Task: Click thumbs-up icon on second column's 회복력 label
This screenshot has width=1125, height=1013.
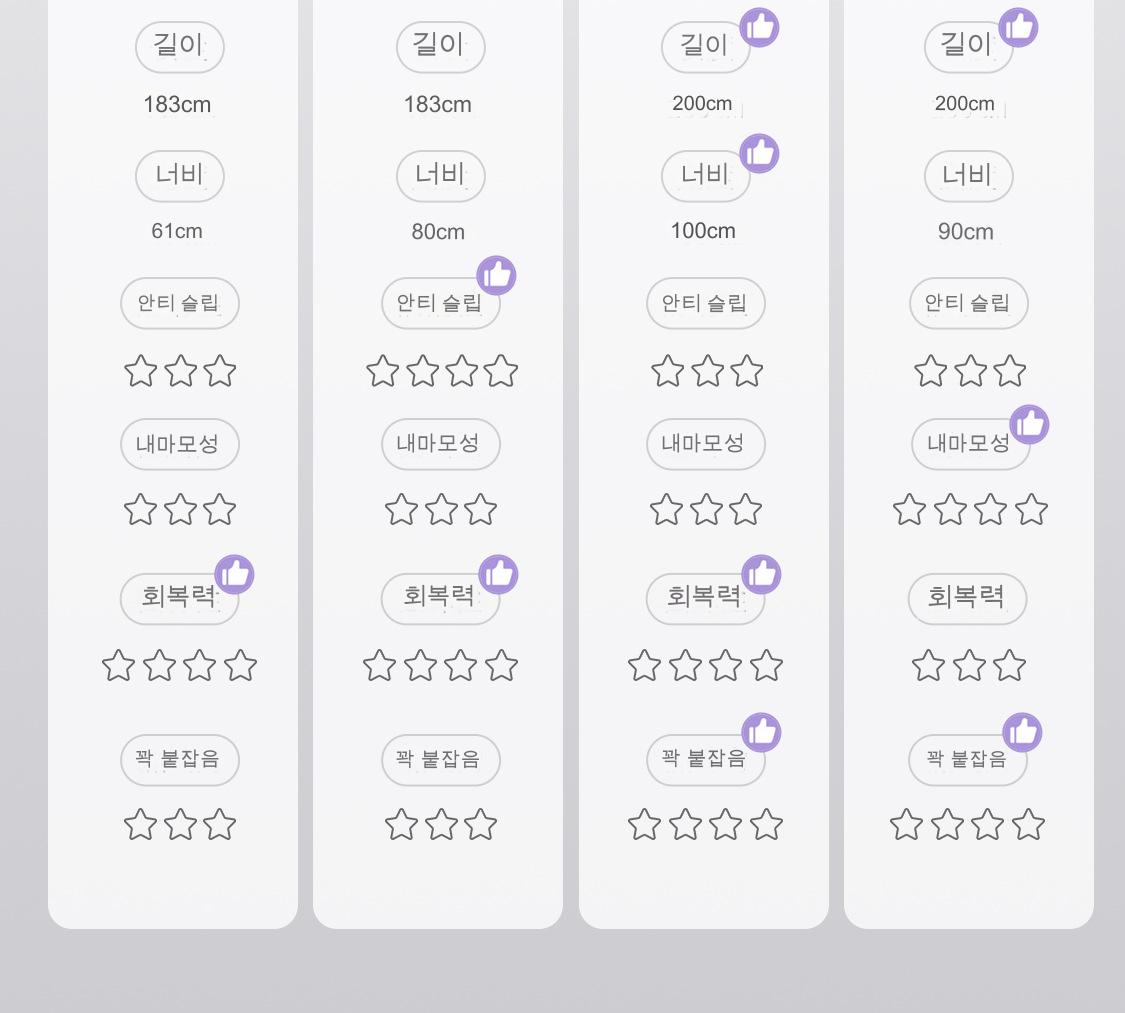Action: 498,575
